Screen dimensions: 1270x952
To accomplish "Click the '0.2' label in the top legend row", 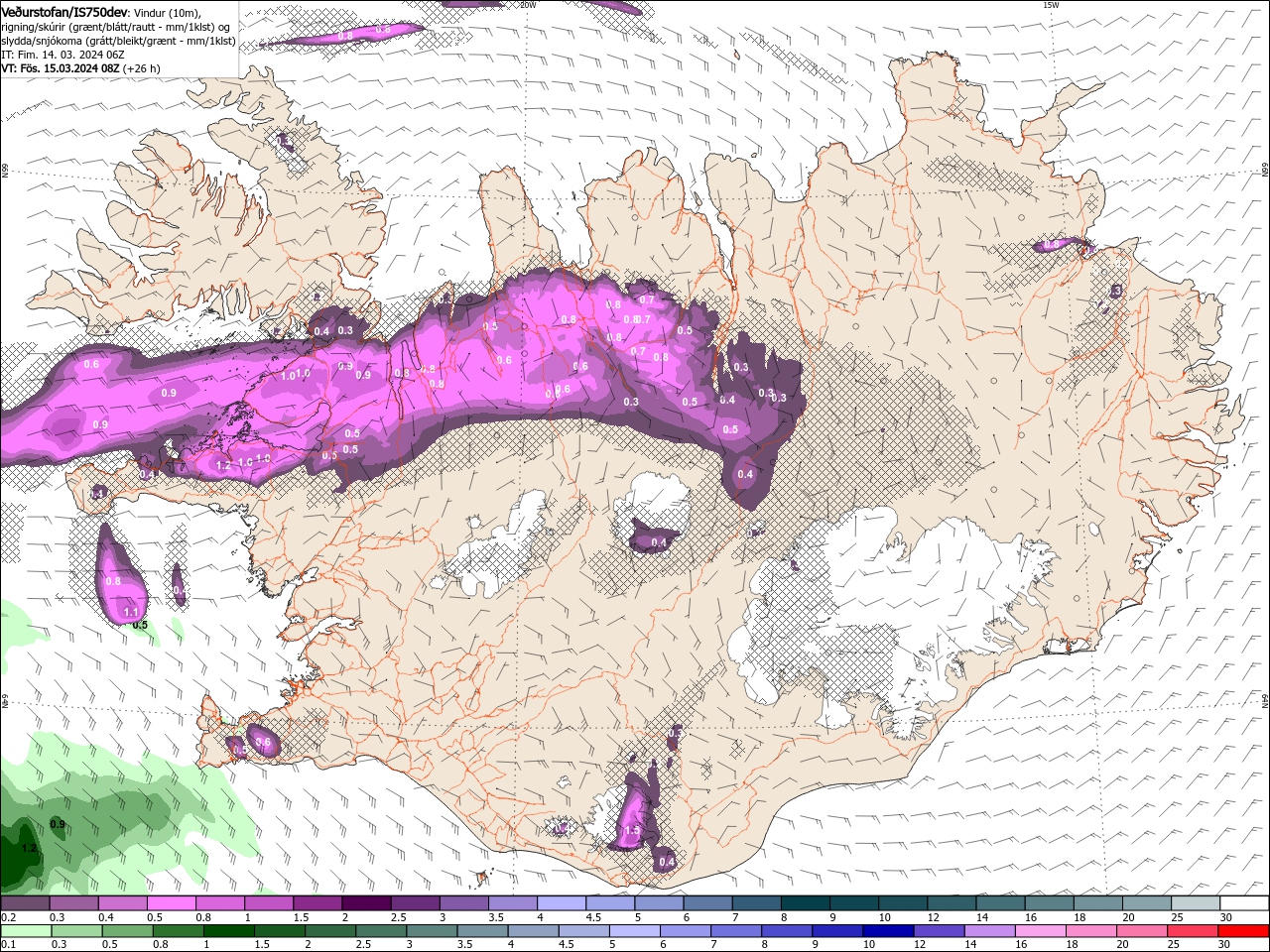I will coord(8,917).
